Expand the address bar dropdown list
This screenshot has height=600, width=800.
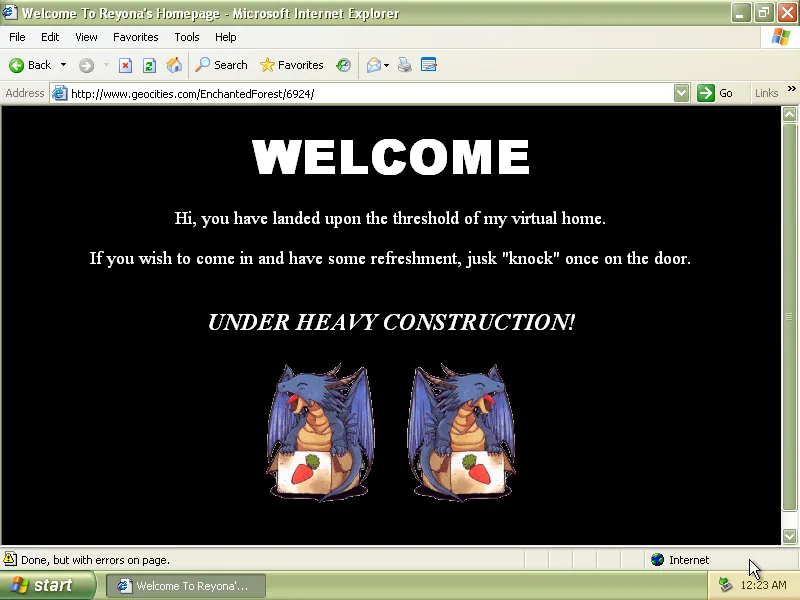coord(681,93)
